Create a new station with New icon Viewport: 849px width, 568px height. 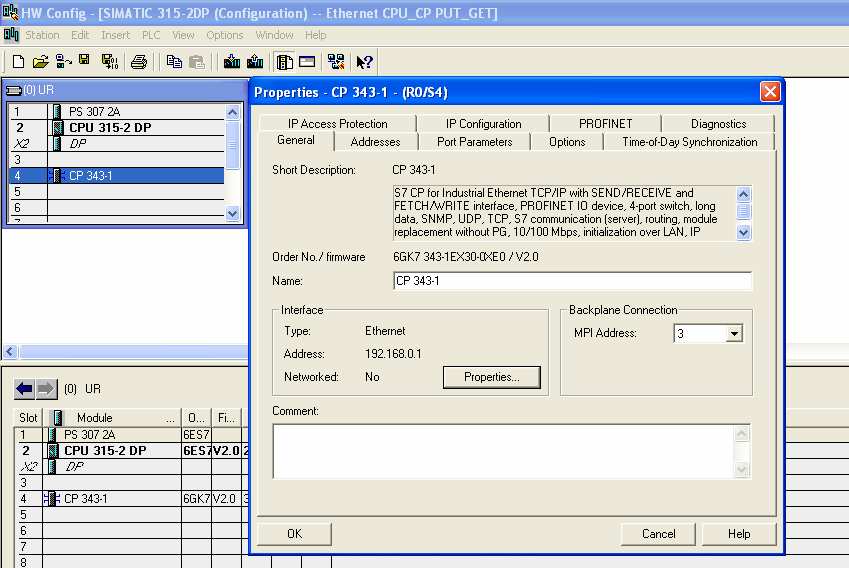[x=18, y=62]
